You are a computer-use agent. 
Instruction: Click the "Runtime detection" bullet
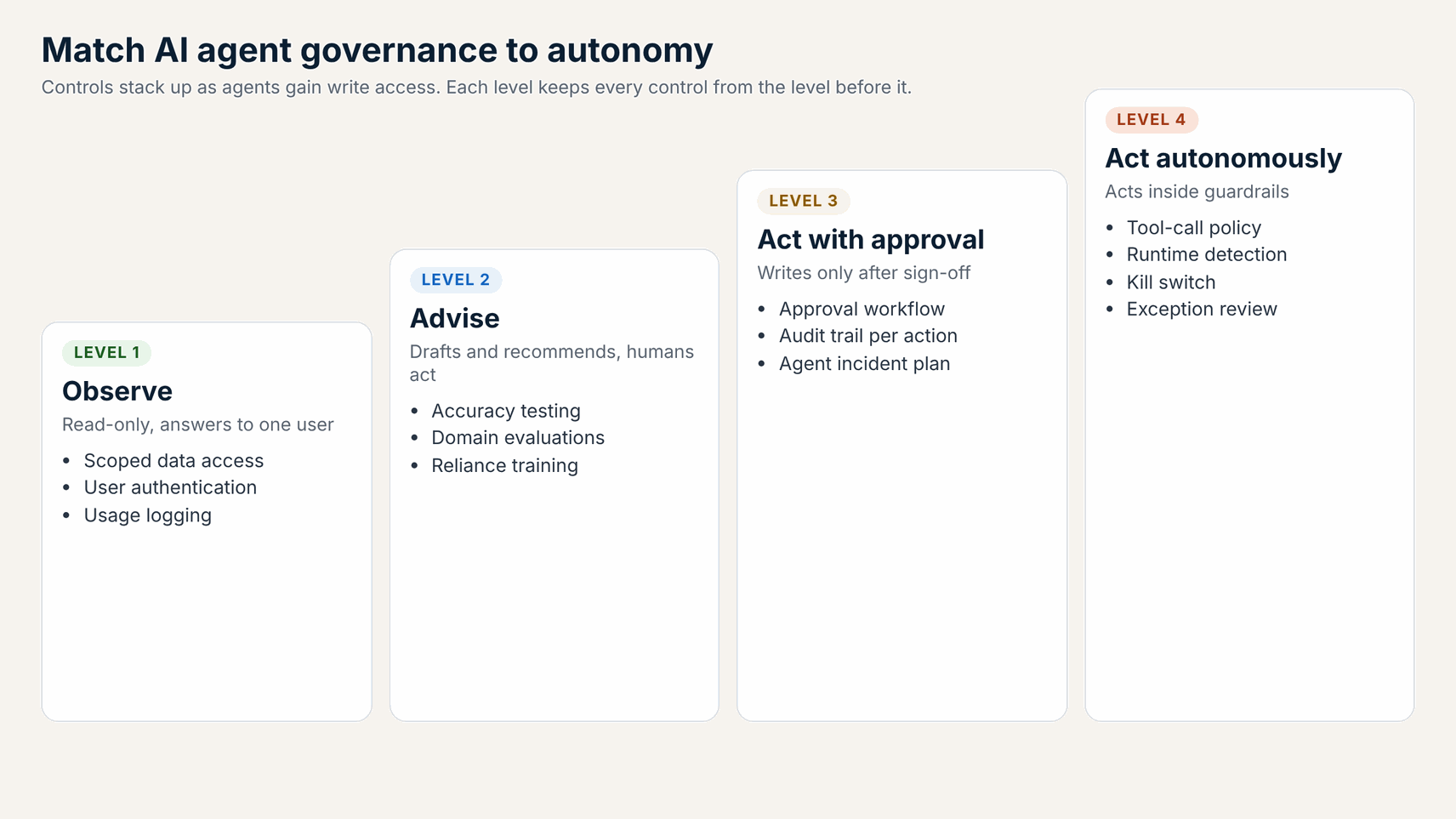pyautogui.click(x=1207, y=254)
